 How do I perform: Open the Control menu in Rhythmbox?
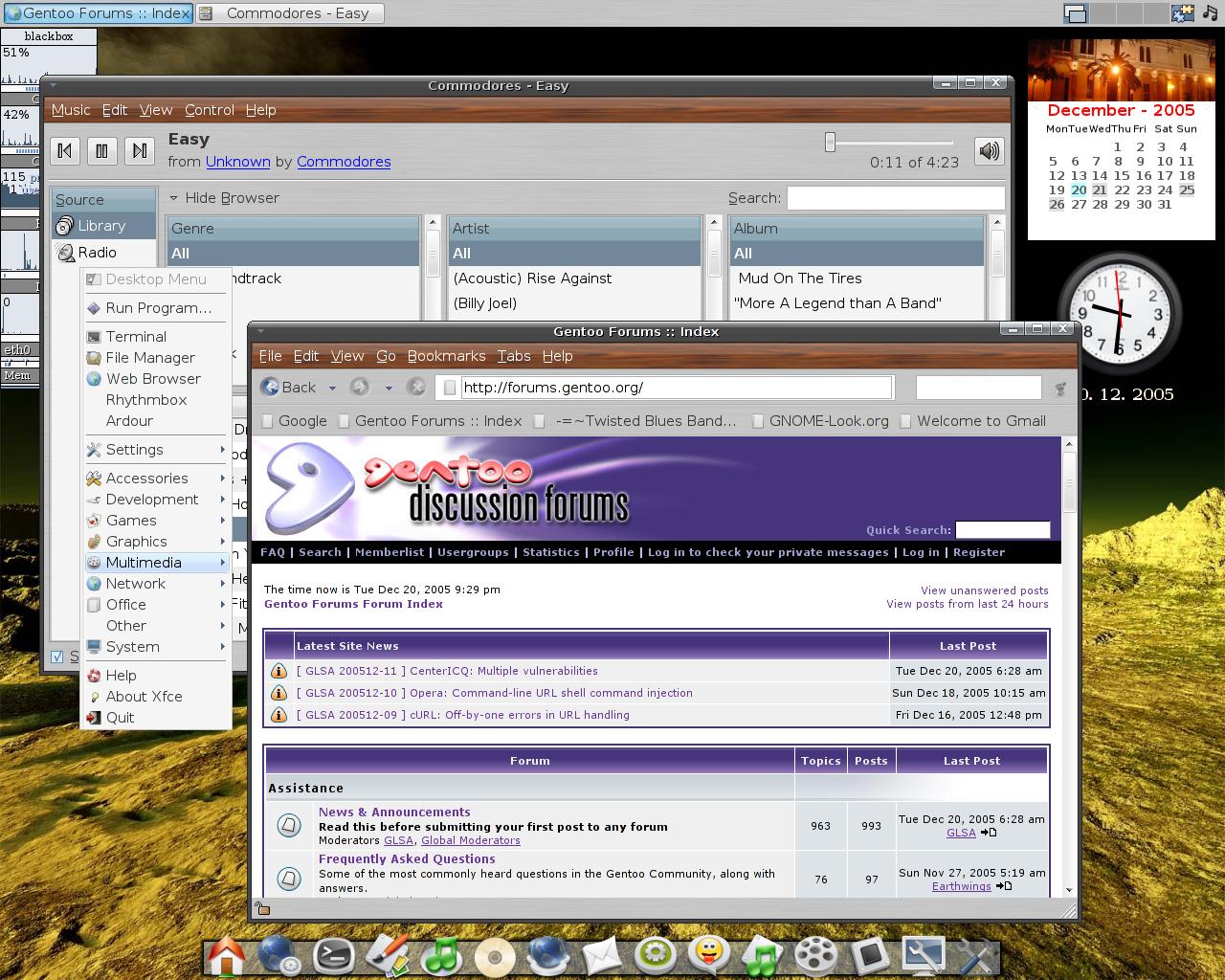tap(210, 110)
